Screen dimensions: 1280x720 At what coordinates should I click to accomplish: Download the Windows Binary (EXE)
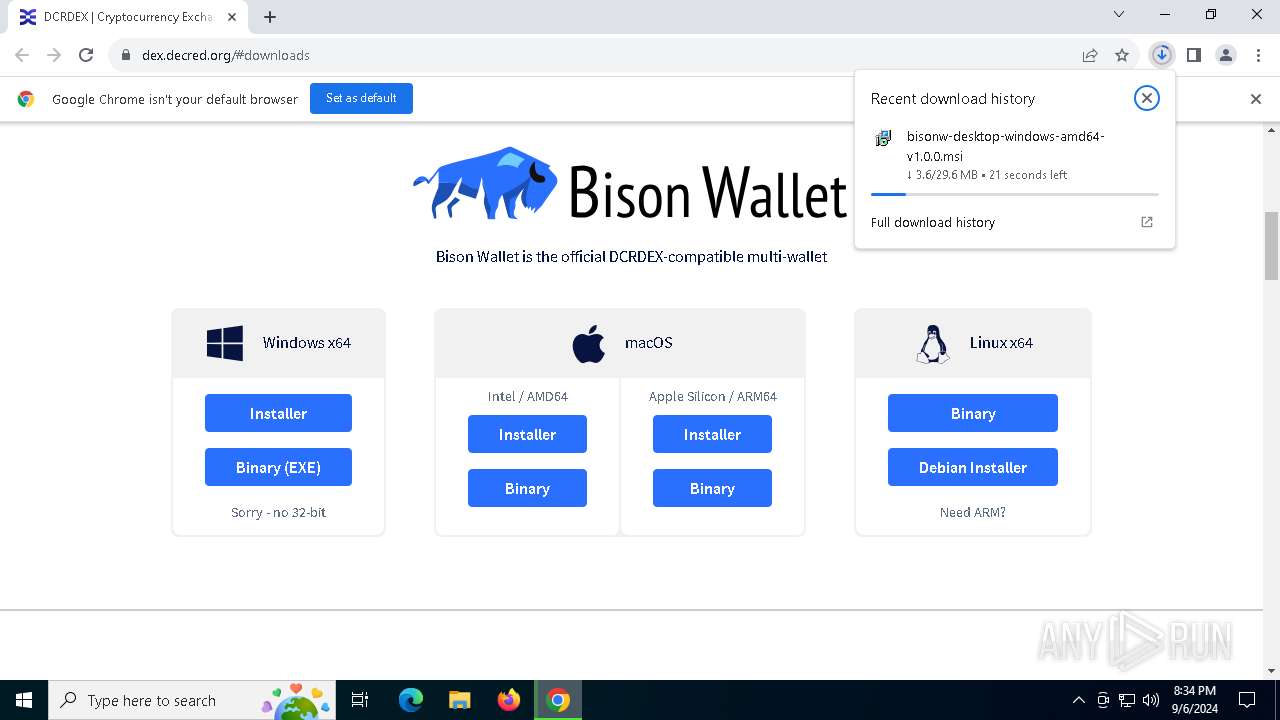pos(278,467)
